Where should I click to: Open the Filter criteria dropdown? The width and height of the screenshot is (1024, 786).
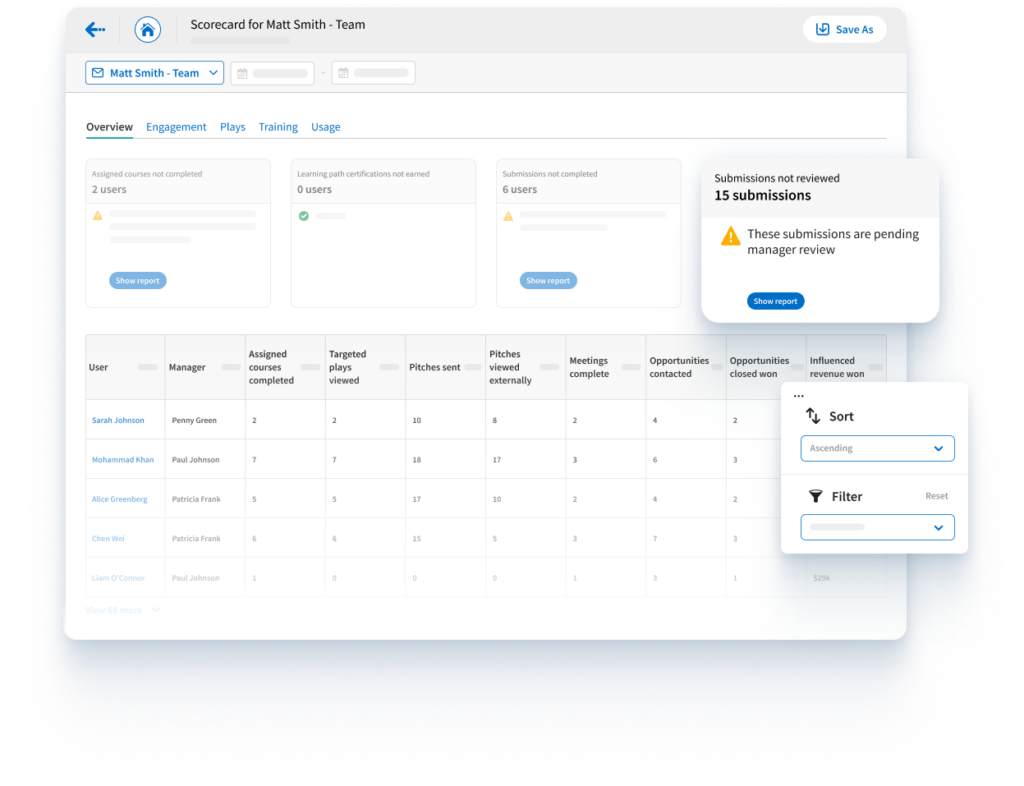click(x=877, y=527)
